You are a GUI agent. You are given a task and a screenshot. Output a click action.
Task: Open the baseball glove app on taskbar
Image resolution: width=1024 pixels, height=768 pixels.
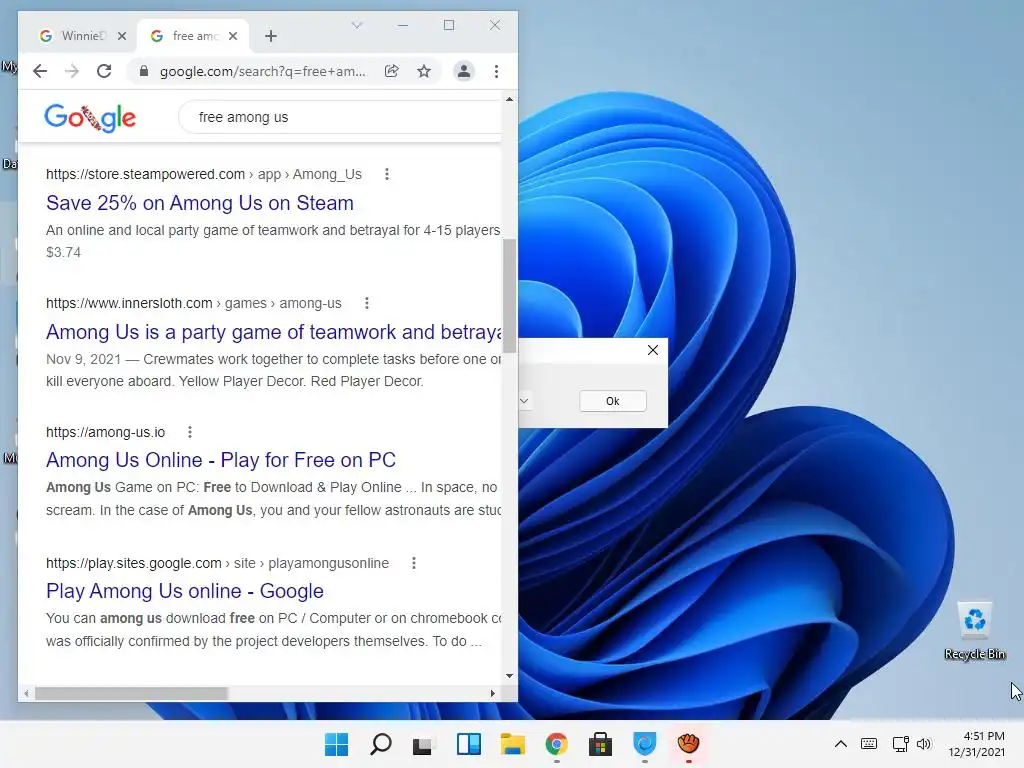[688, 744]
